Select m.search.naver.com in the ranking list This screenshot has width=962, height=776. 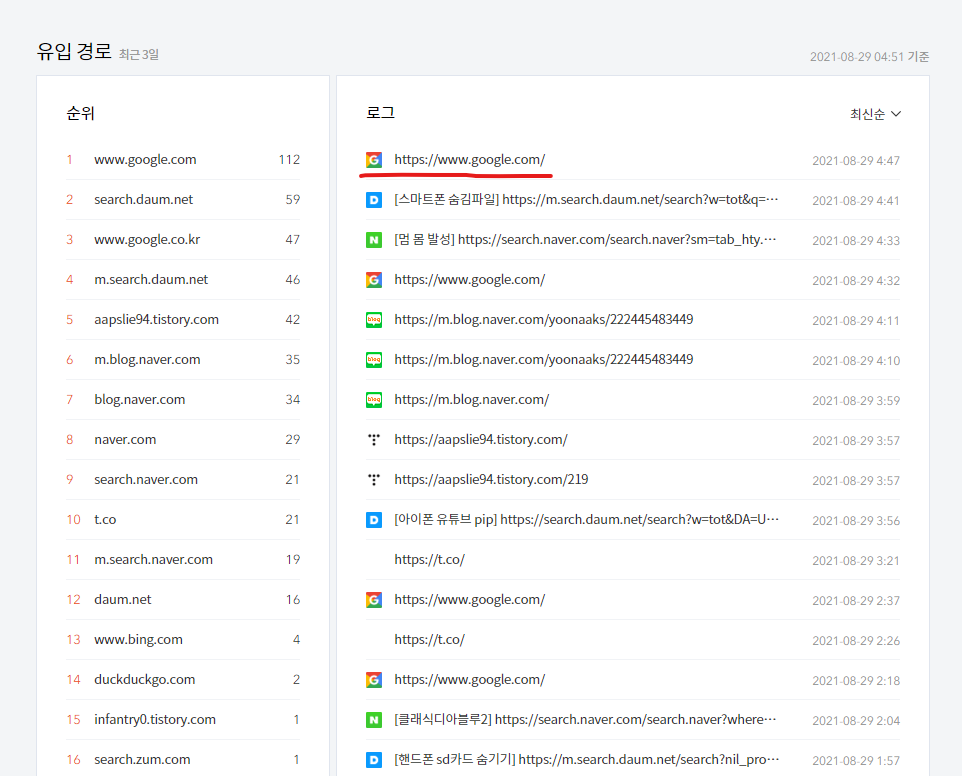click(x=153, y=559)
